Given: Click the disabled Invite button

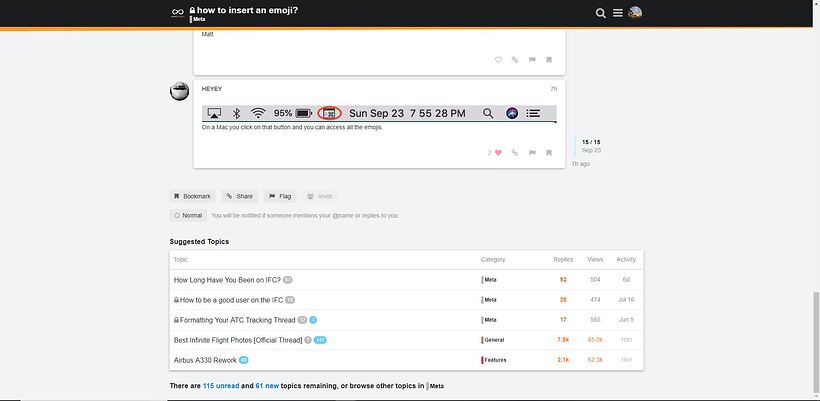Looking at the screenshot, I should point(320,196).
